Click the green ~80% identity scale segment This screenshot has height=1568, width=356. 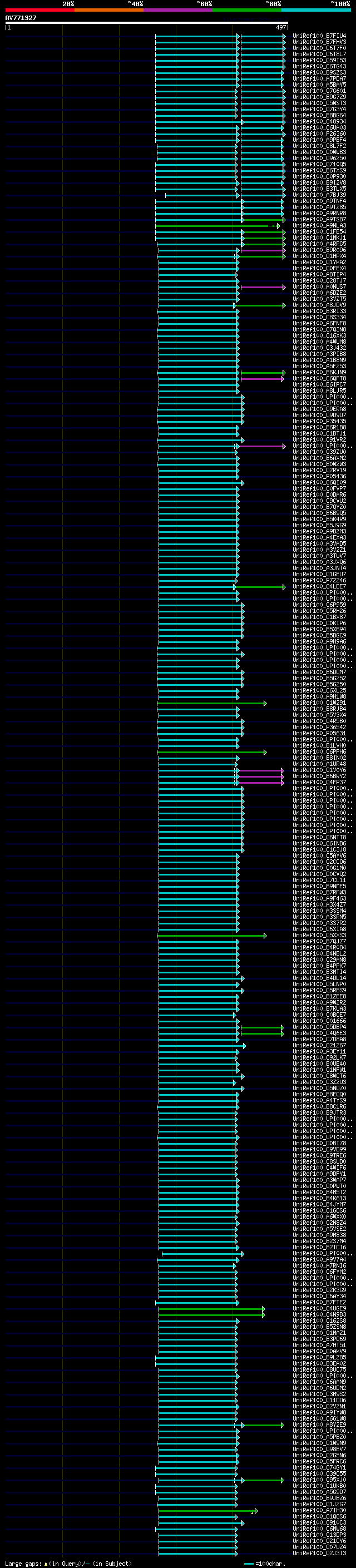247,10
